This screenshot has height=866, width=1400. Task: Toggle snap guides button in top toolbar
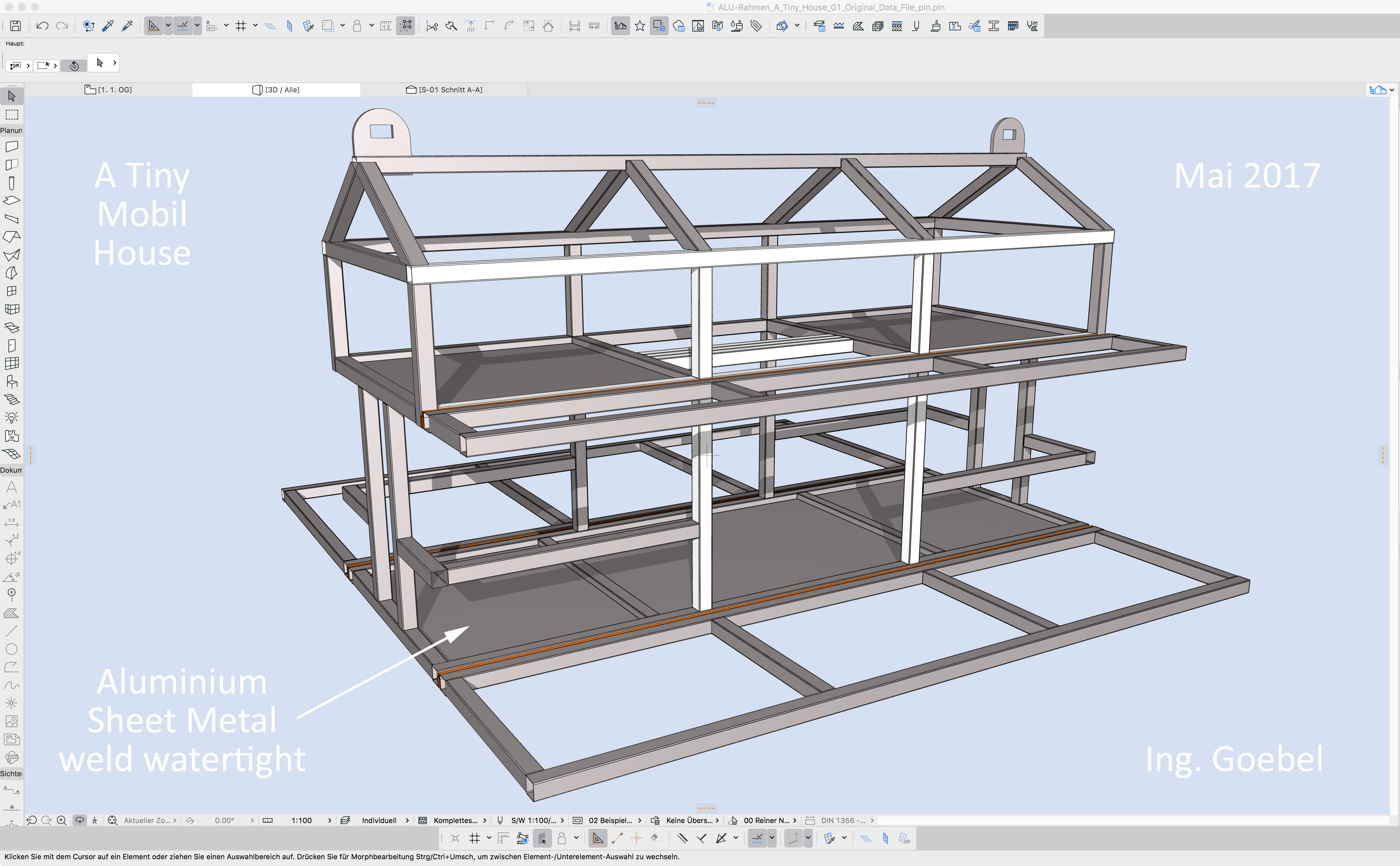[183, 26]
